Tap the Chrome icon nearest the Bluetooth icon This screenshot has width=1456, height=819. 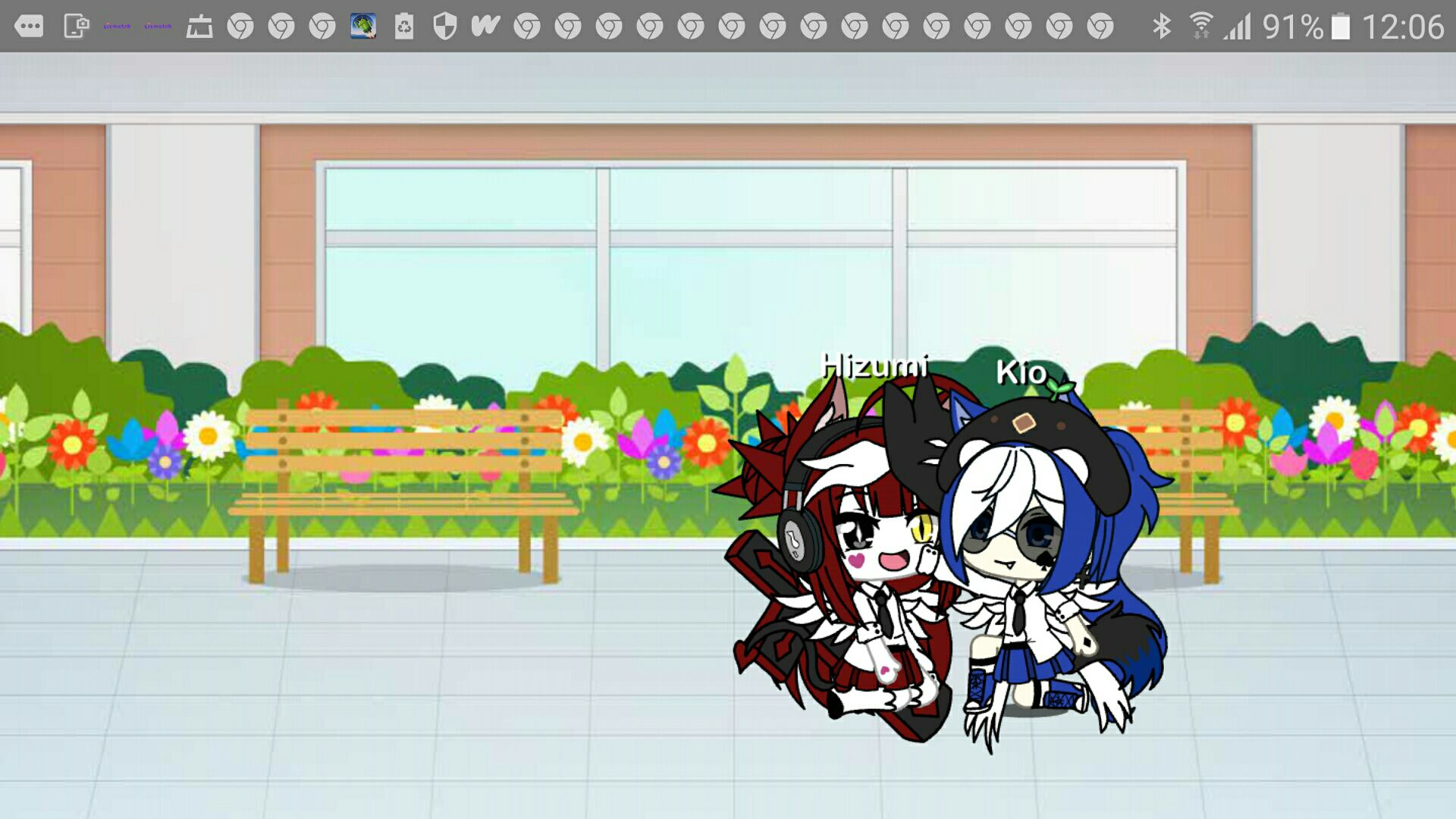click(x=1100, y=27)
